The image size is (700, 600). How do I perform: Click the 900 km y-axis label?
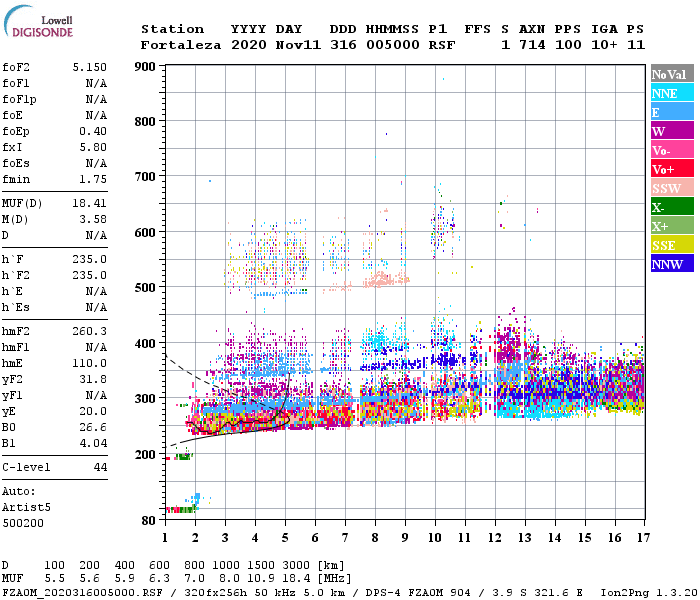click(145, 67)
